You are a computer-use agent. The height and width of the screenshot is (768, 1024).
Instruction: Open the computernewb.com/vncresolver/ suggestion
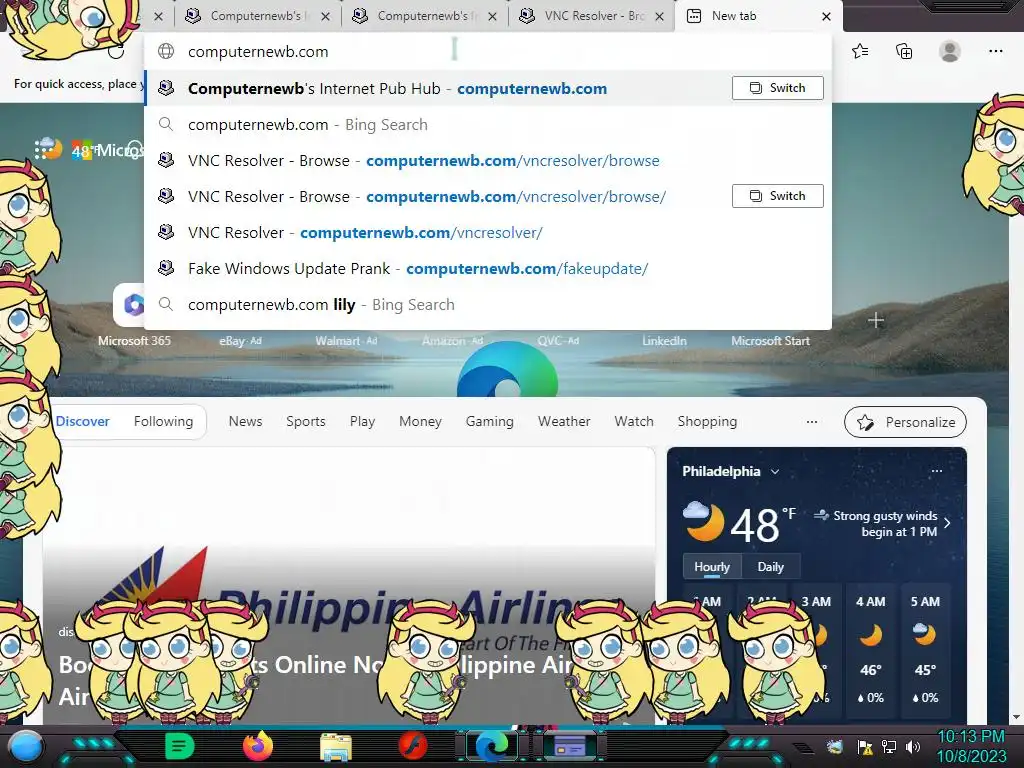point(487,232)
